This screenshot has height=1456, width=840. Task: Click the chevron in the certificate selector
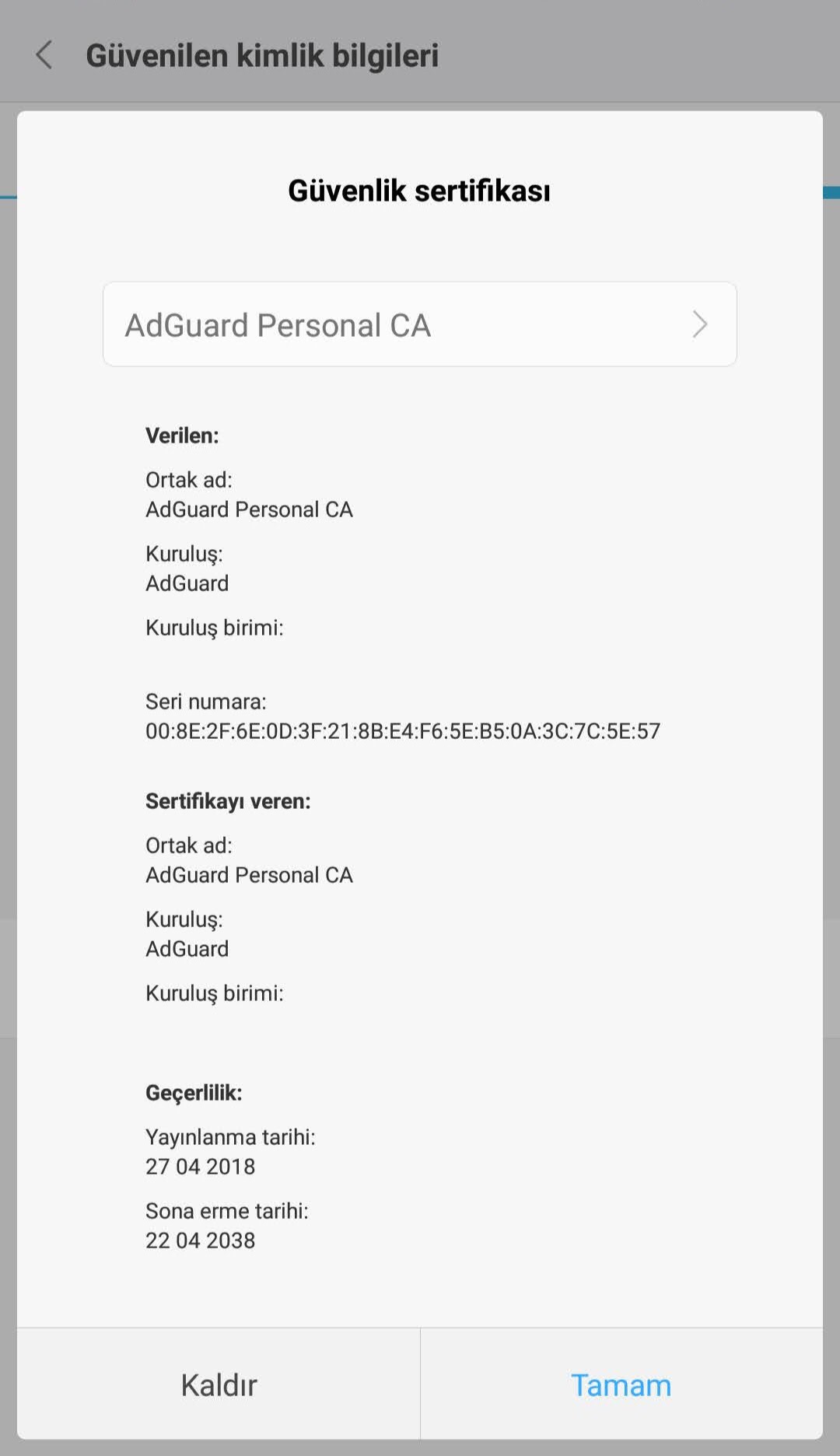(x=699, y=324)
